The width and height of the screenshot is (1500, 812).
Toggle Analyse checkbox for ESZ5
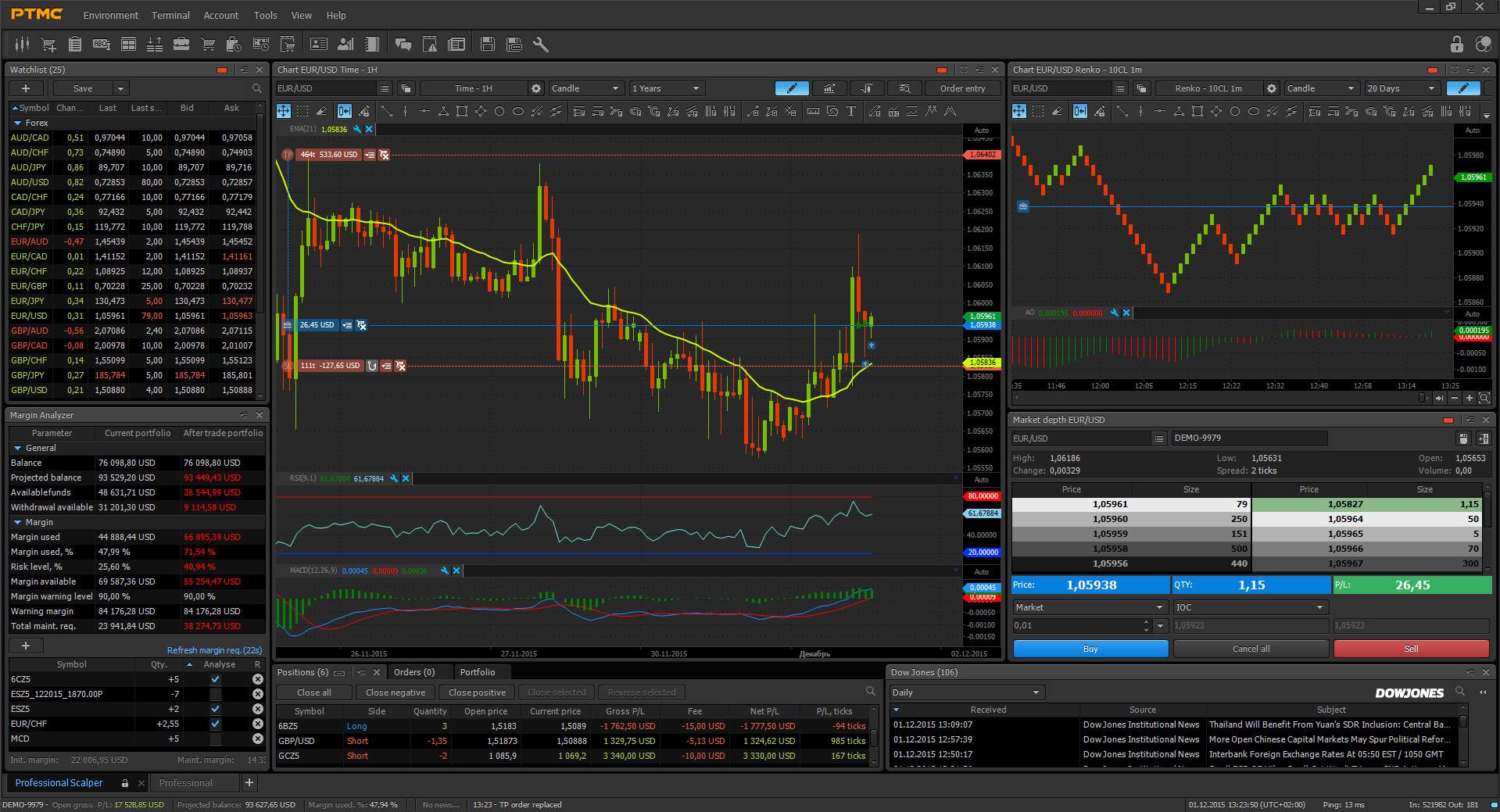point(216,709)
